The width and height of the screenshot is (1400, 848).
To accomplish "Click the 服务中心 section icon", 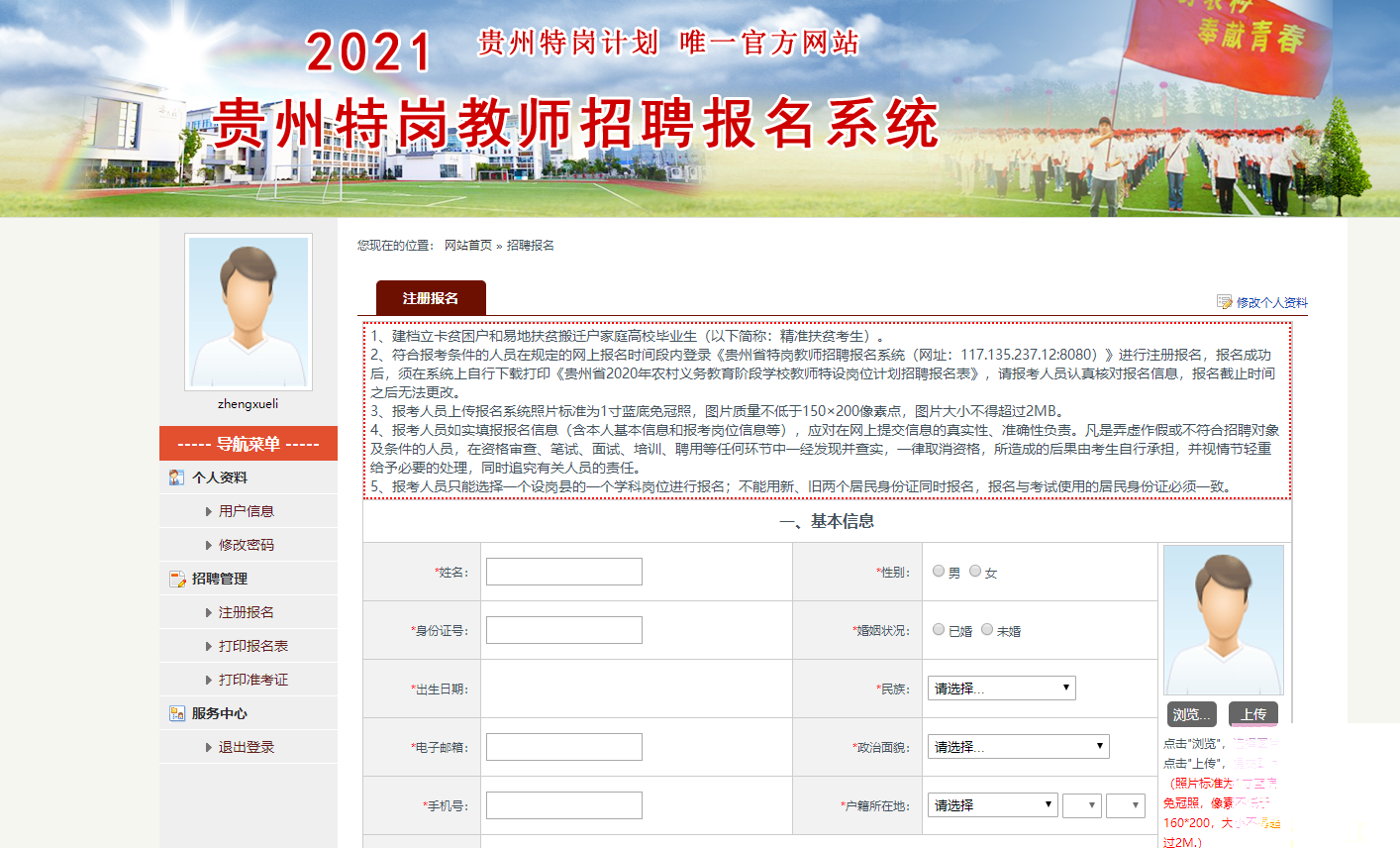I will 177,713.
